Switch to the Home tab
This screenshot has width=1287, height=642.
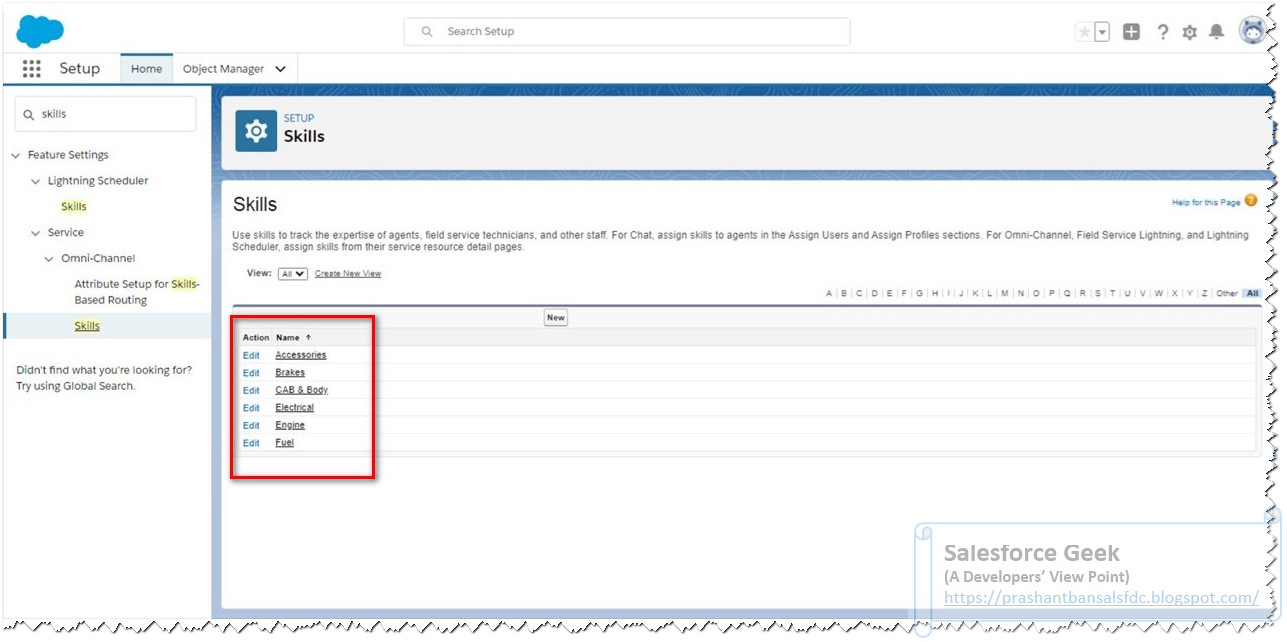(x=146, y=69)
